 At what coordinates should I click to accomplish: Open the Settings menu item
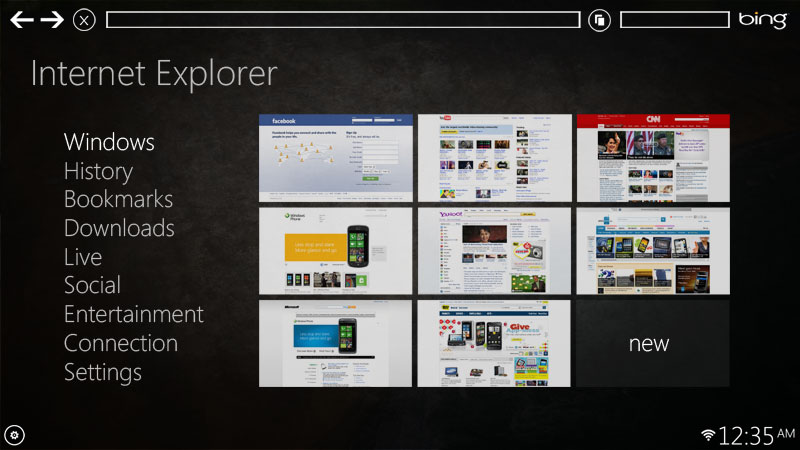pos(103,372)
